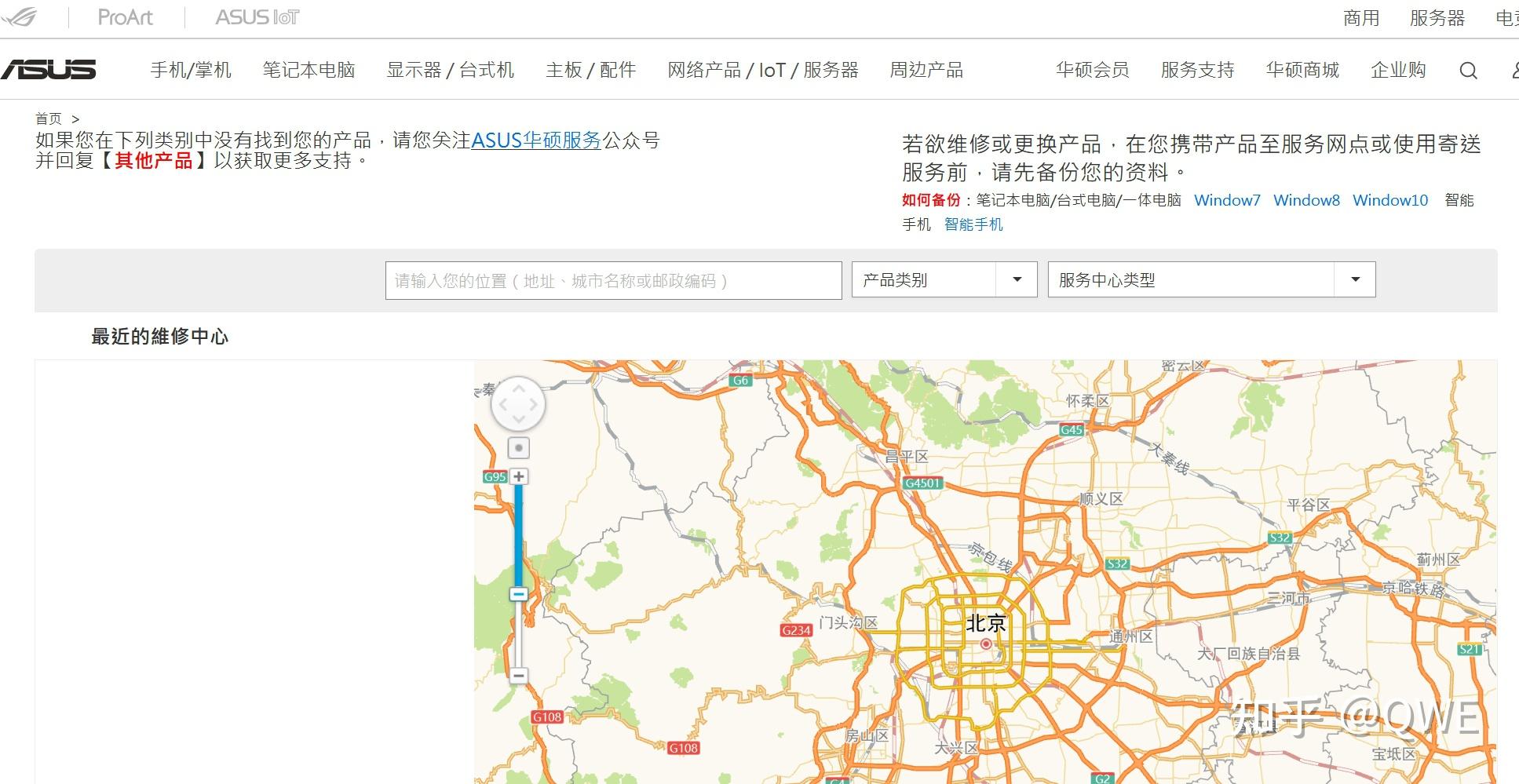This screenshot has width=1519, height=784.
Task: Open the ASUS IoT brand link
Action: coord(257,17)
